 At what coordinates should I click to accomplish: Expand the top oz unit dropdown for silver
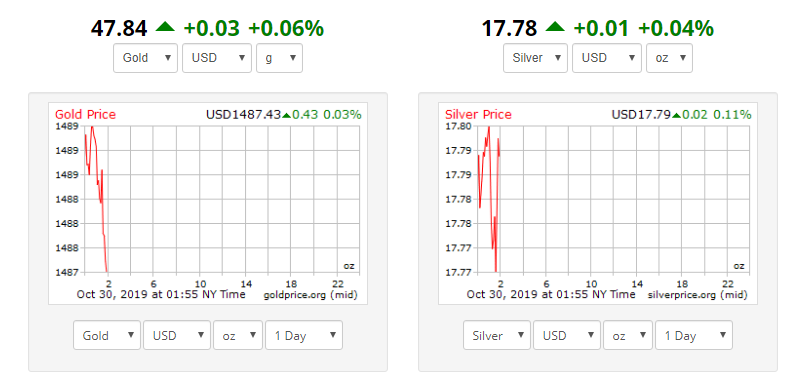[670, 58]
